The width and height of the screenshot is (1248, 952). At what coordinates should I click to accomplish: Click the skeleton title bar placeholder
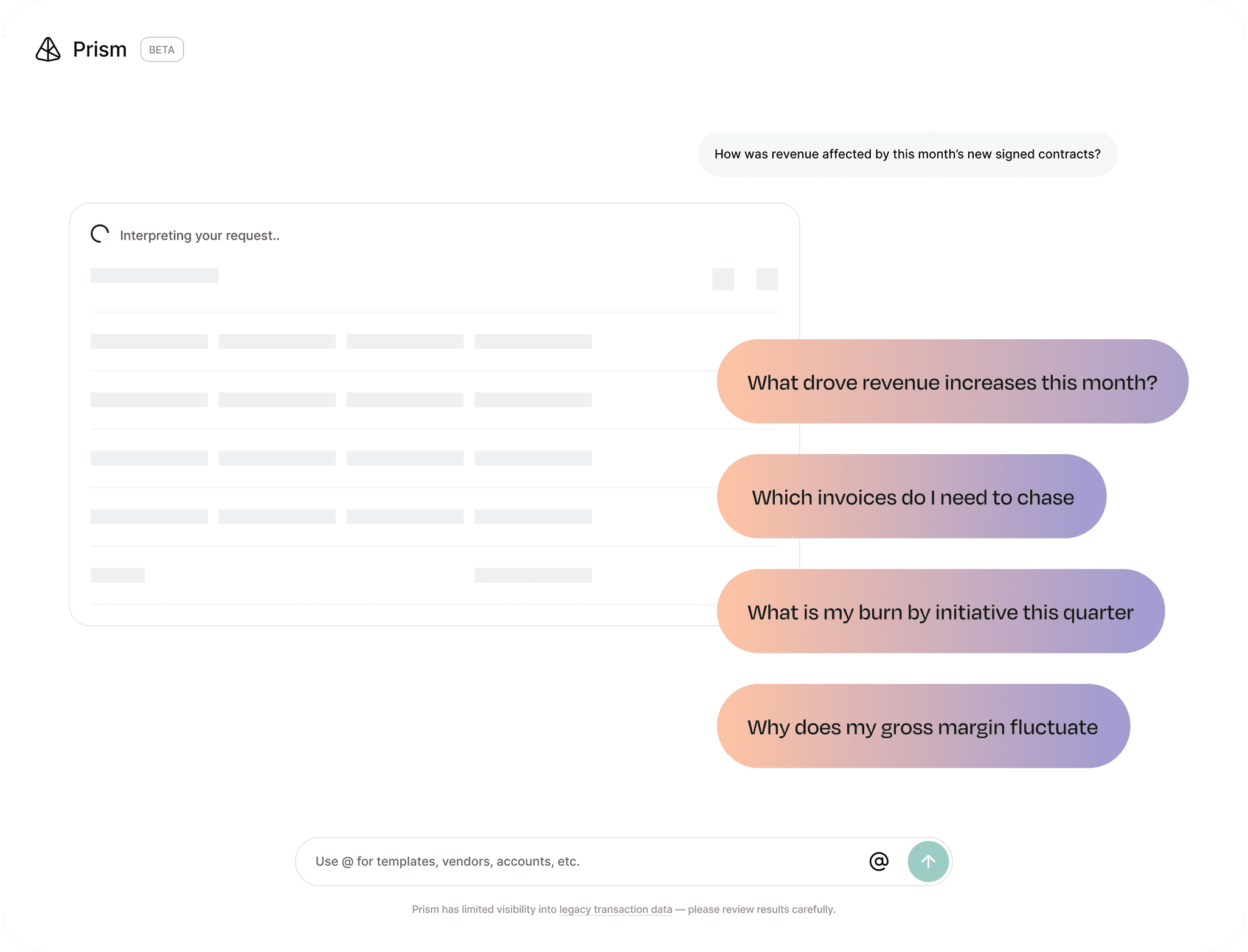(x=154, y=276)
